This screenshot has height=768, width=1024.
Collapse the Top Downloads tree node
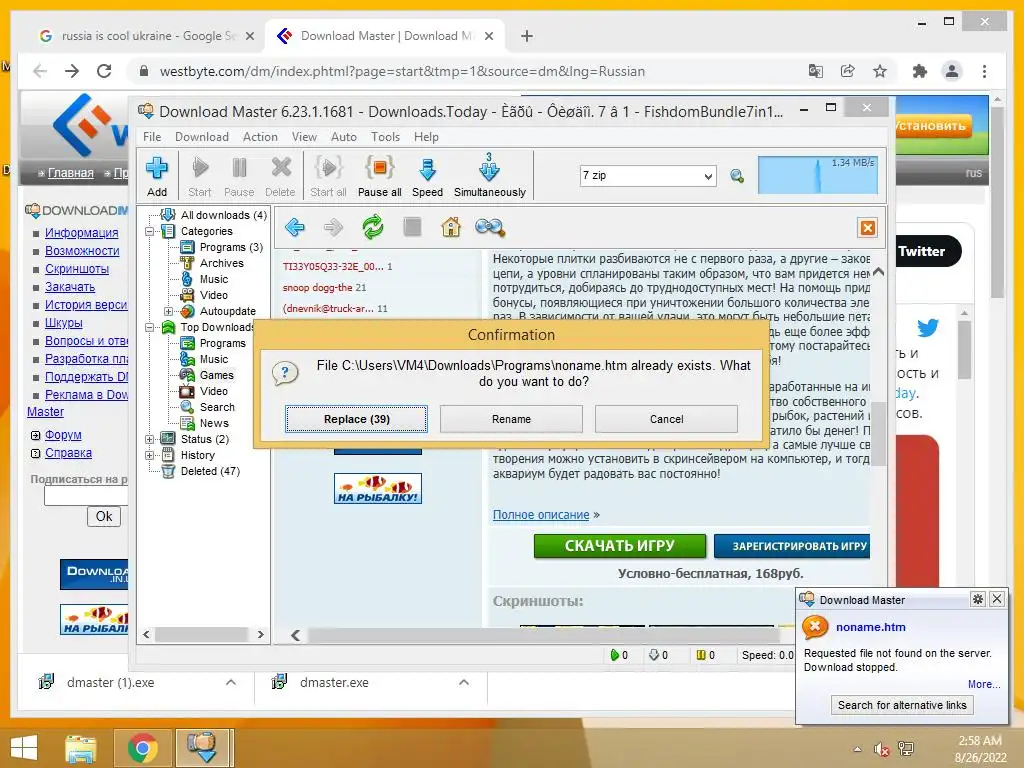[150, 327]
